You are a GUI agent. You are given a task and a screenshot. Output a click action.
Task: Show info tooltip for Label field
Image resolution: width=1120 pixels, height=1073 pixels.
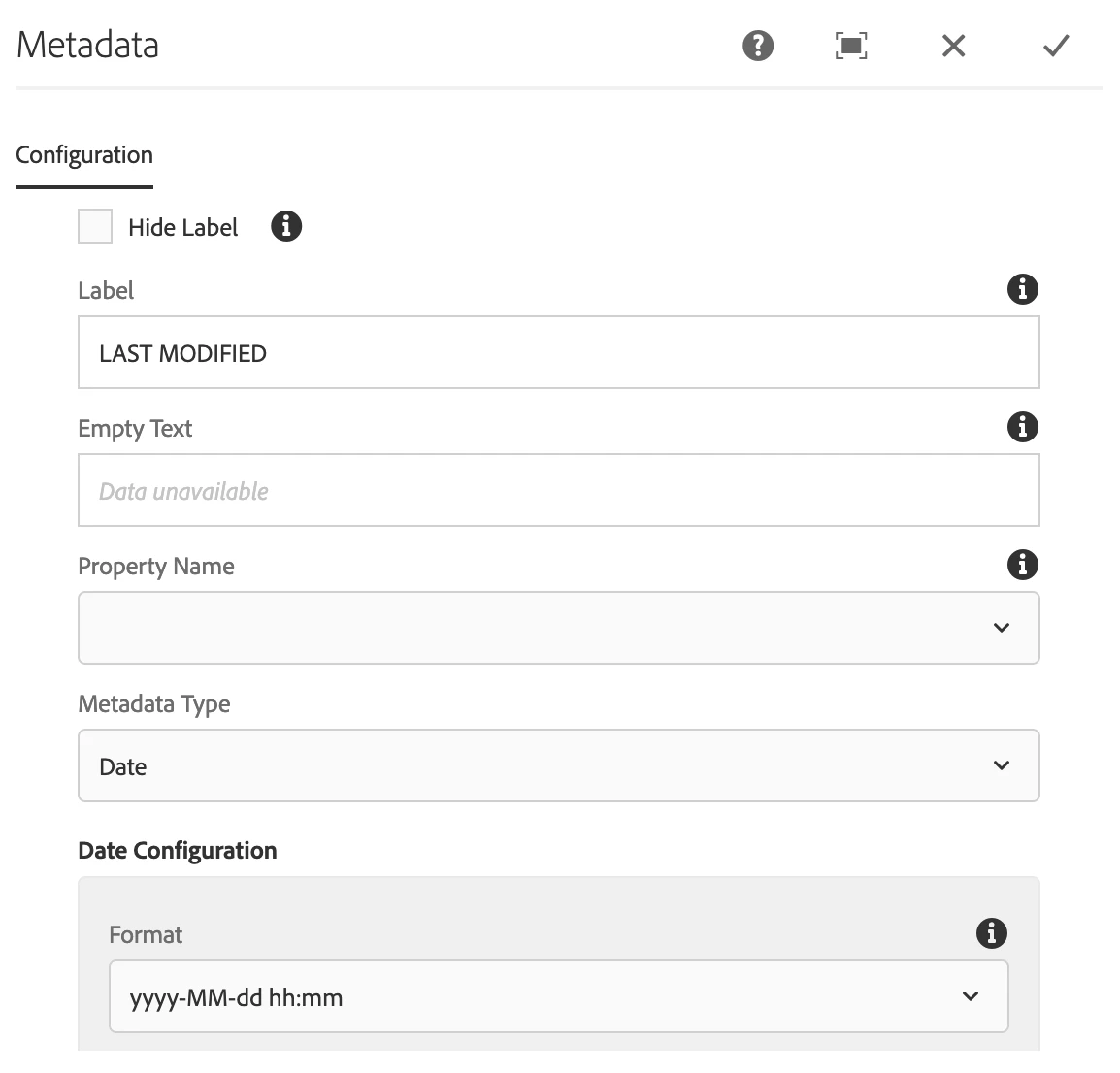click(1022, 289)
